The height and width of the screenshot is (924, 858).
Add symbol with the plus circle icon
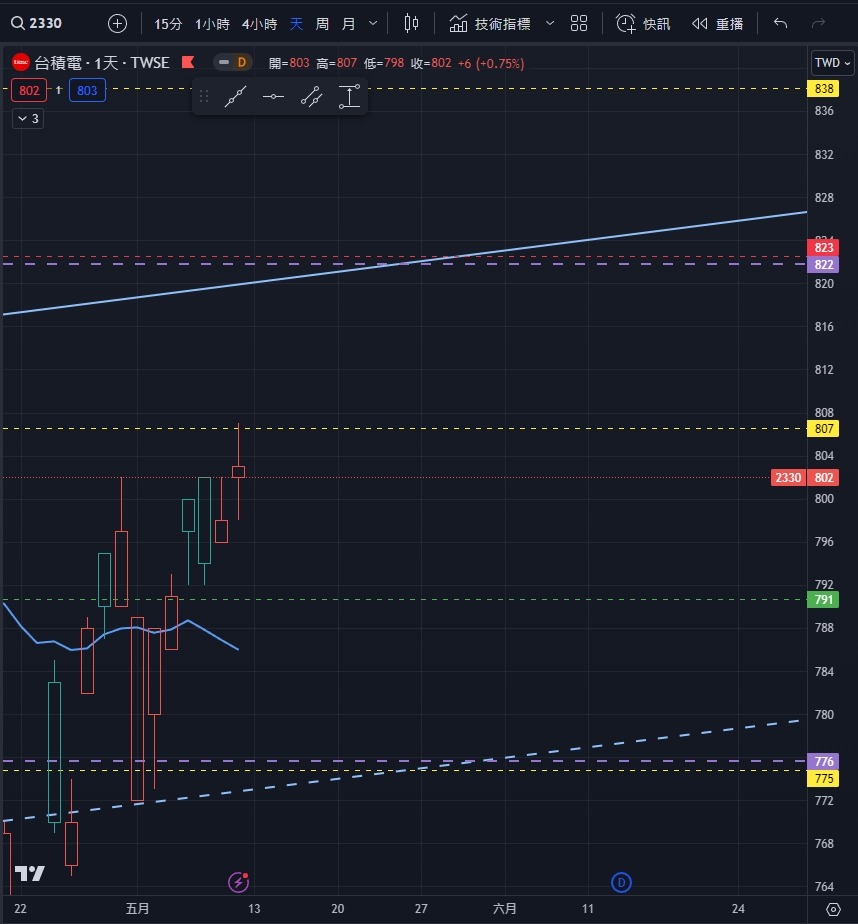[x=117, y=24]
